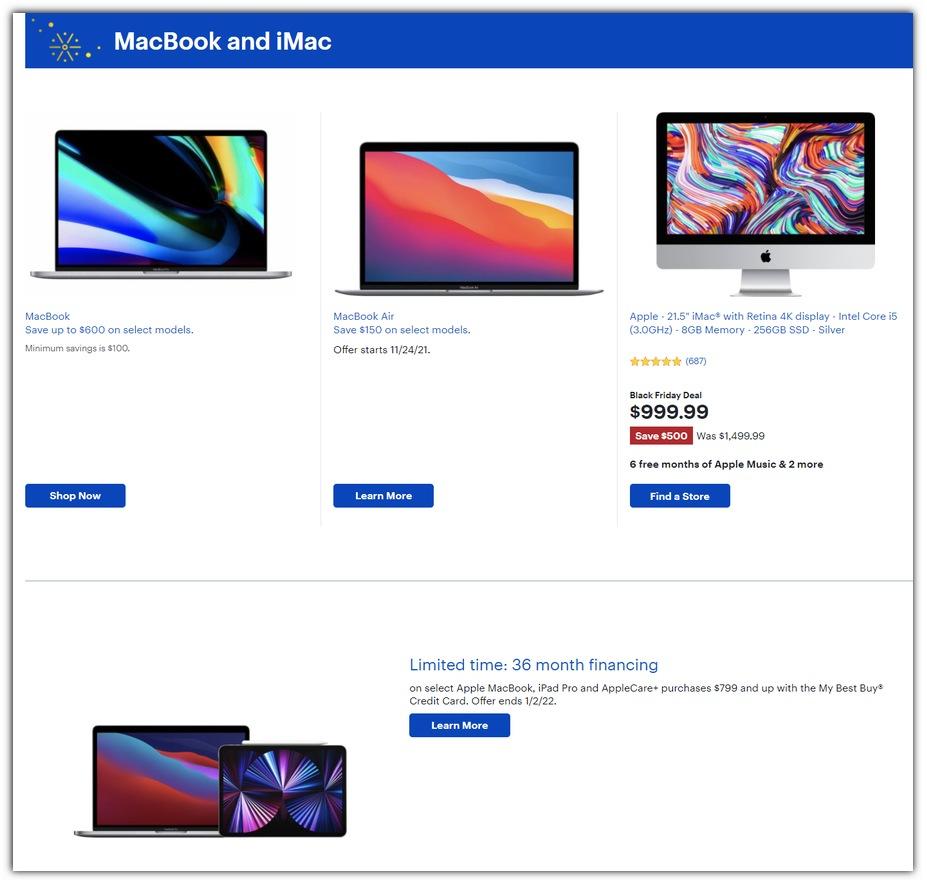This screenshot has width=927, height=885.
Task: Click the MacBook Air laptop image
Action: coord(469,218)
